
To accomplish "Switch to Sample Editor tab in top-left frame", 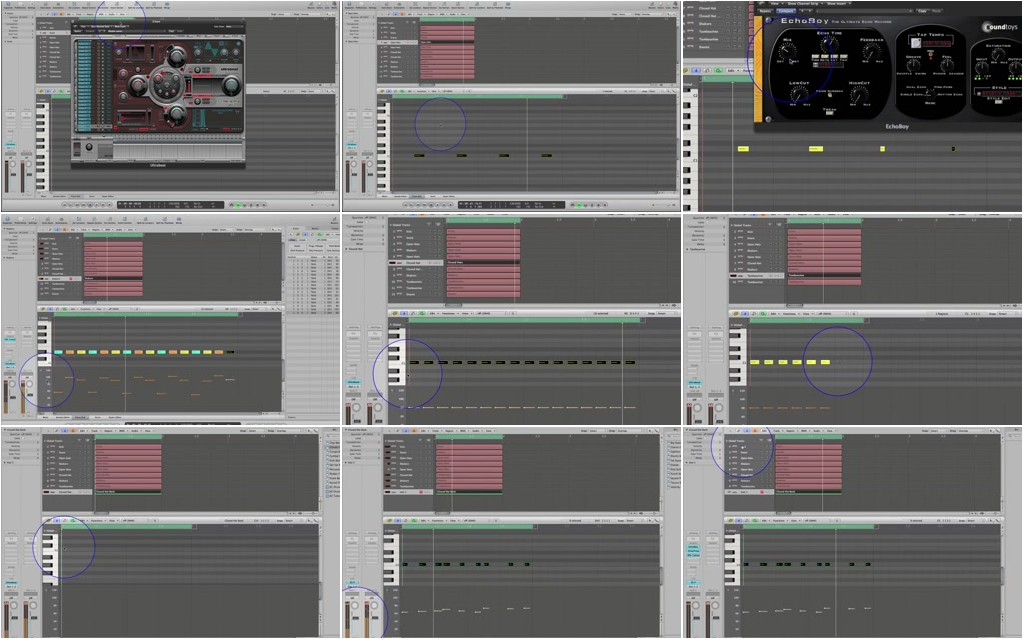I will (x=59, y=196).
